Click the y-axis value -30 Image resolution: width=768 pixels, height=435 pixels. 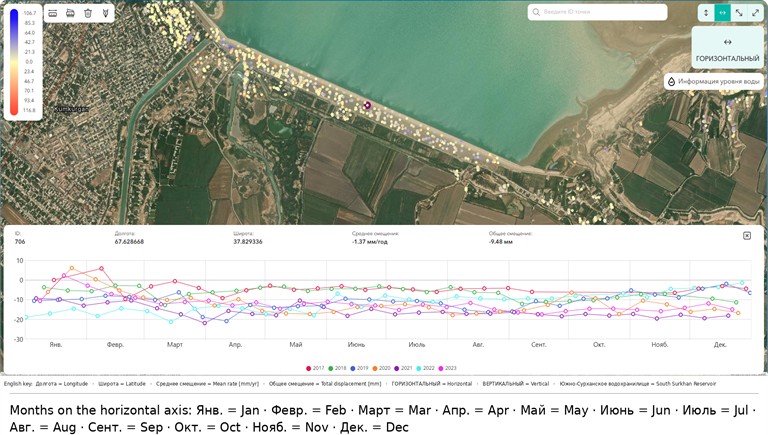click(18, 339)
